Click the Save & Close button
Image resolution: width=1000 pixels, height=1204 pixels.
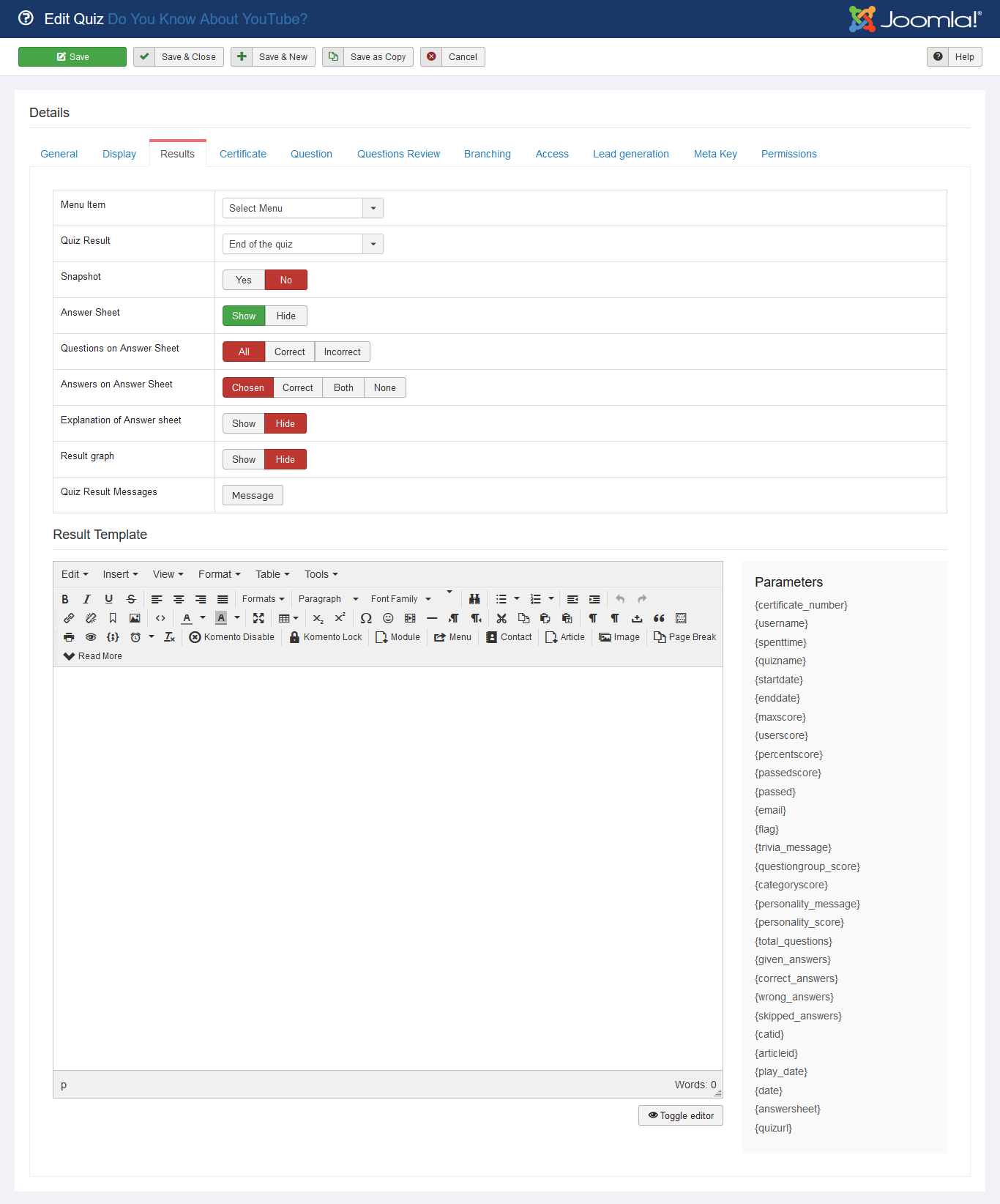tap(179, 57)
